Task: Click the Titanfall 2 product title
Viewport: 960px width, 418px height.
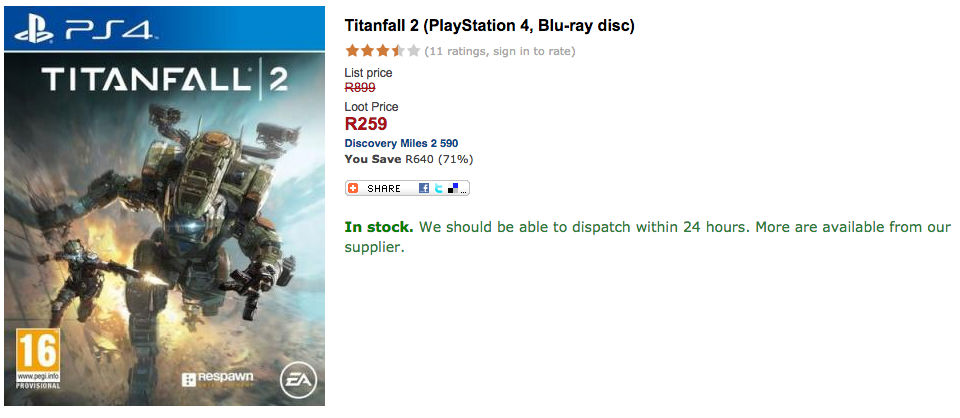Action: coord(489,25)
